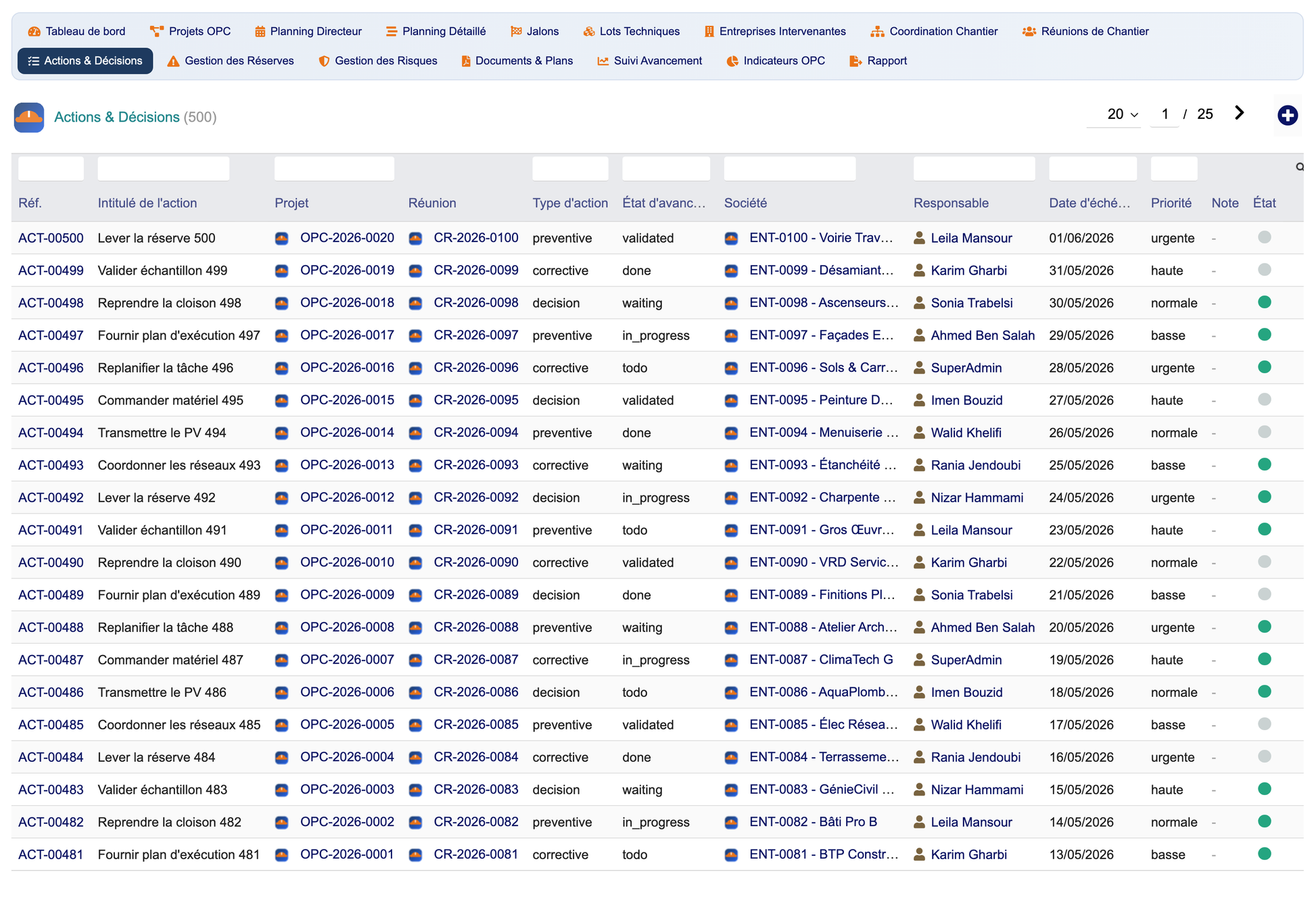Open action ACT-00486 link

click(x=51, y=692)
